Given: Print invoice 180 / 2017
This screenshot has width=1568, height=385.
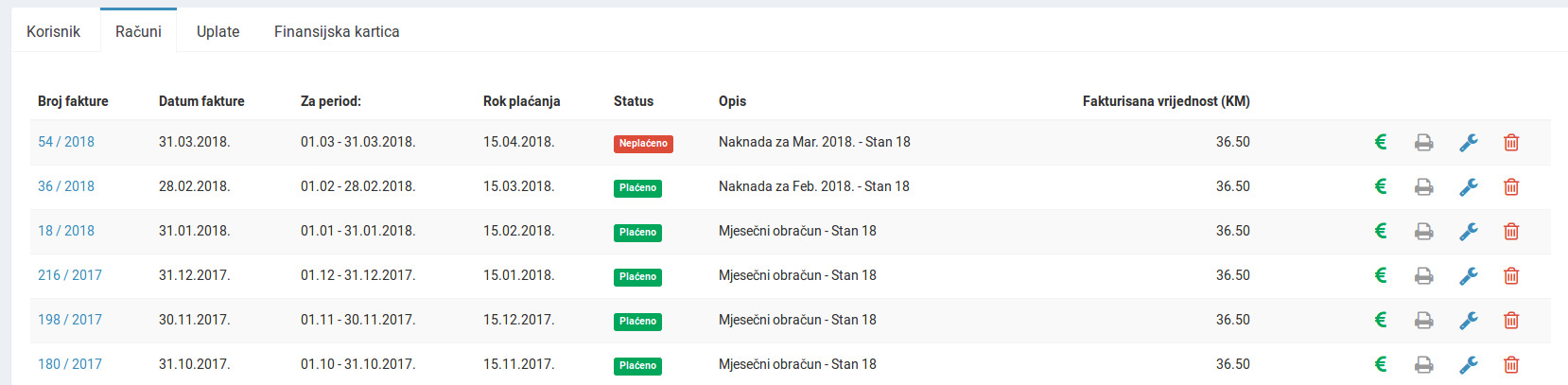Looking at the screenshot, I should (x=1423, y=365).
